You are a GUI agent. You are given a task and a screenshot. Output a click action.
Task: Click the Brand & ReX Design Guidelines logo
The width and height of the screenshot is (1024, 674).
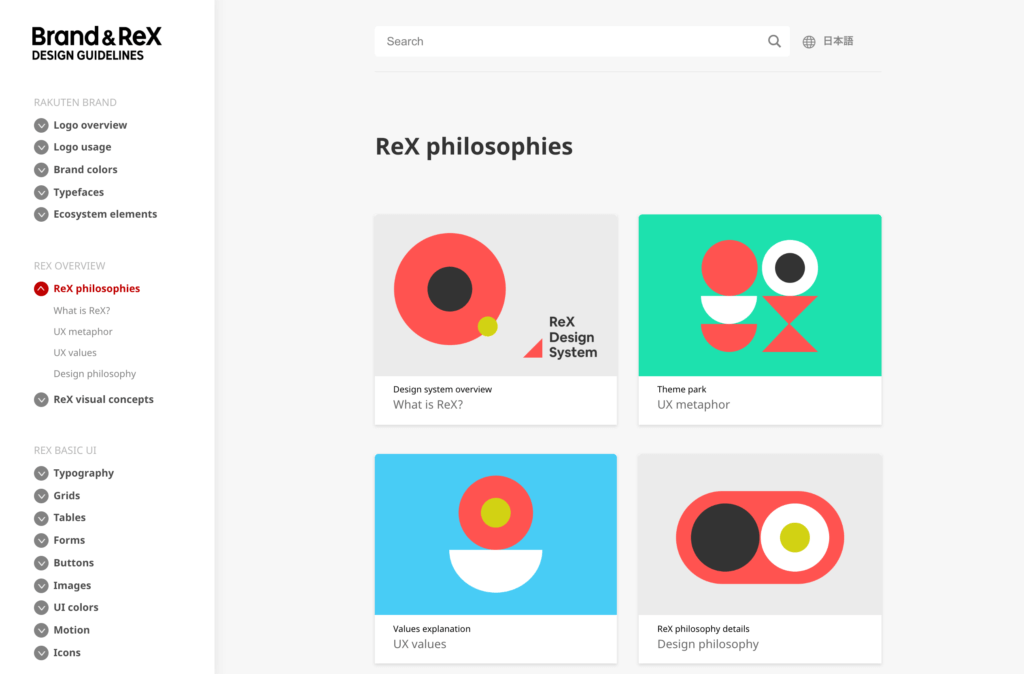pos(96,43)
